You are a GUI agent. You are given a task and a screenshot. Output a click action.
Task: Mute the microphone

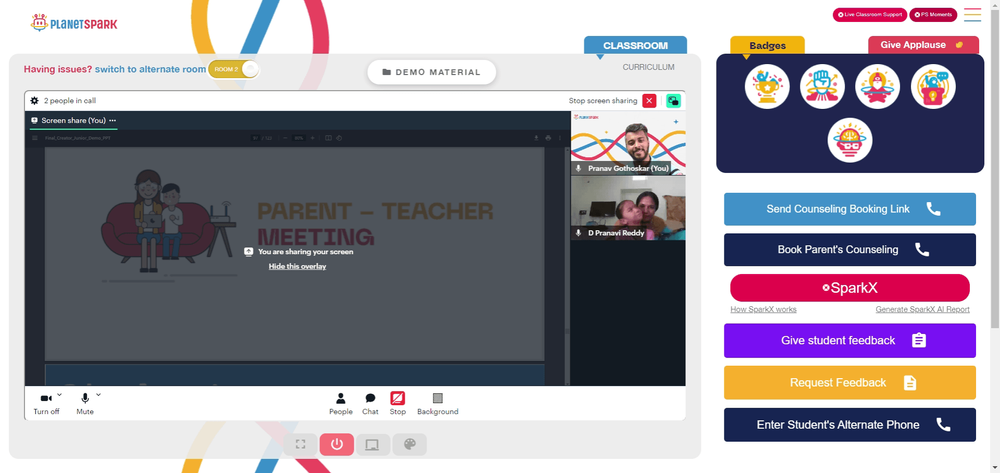pos(85,404)
